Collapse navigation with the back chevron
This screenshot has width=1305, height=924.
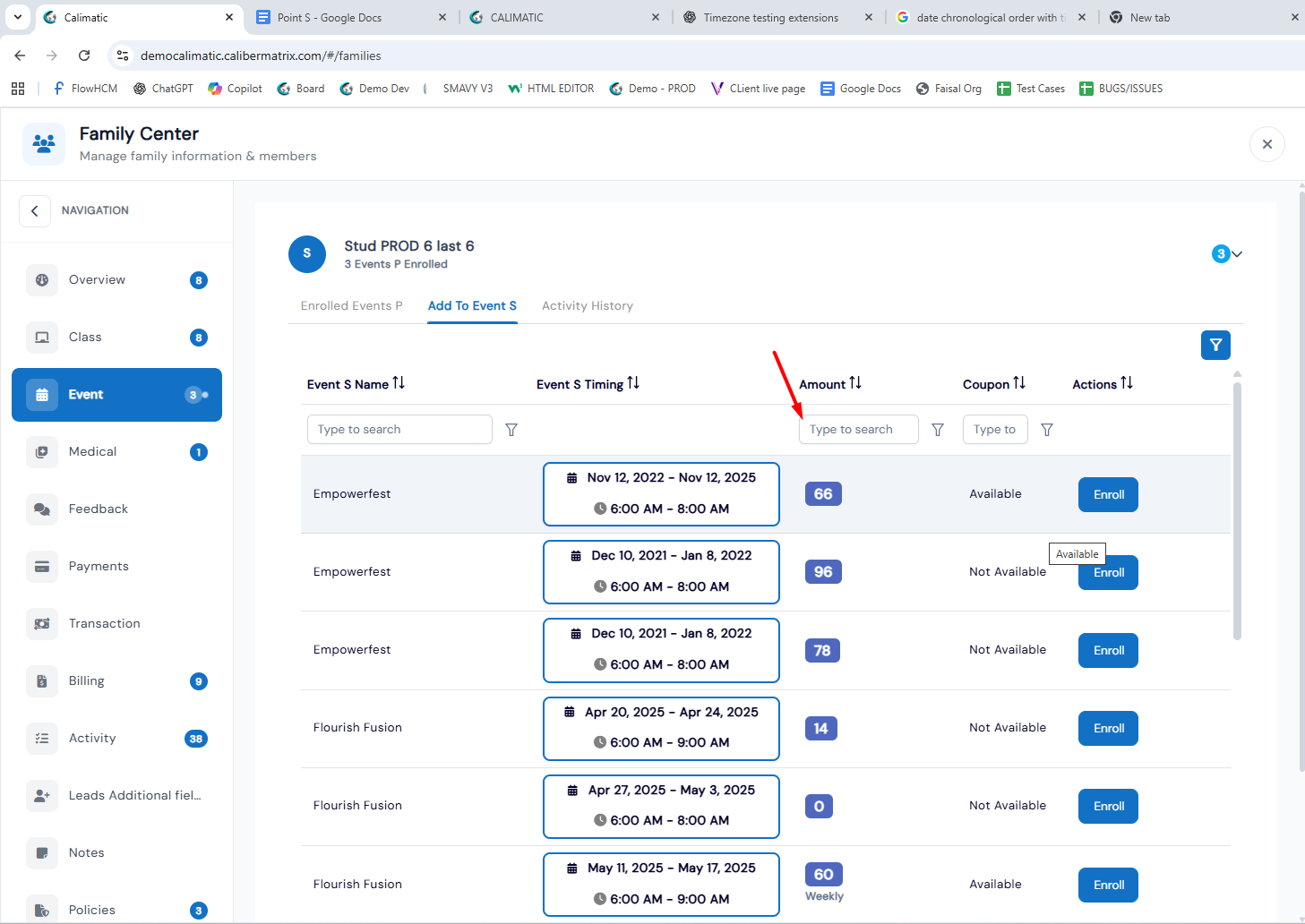tap(35, 211)
